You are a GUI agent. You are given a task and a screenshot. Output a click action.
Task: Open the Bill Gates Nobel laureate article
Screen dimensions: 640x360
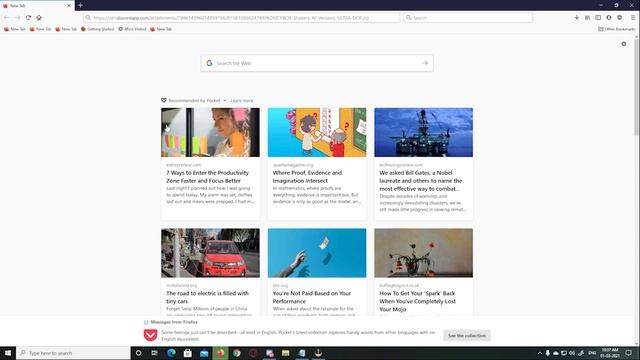(x=420, y=181)
